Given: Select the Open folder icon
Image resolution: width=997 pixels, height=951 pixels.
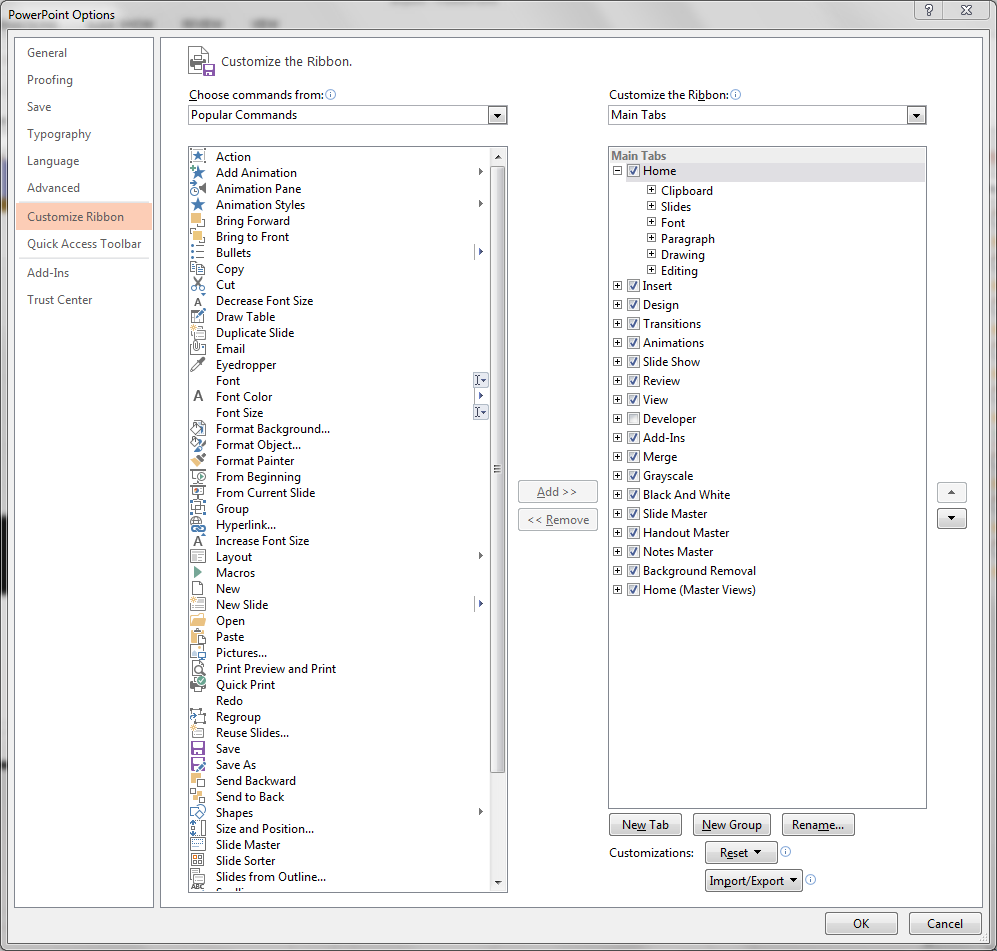Looking at the screenshot, I should pos(198,620).
